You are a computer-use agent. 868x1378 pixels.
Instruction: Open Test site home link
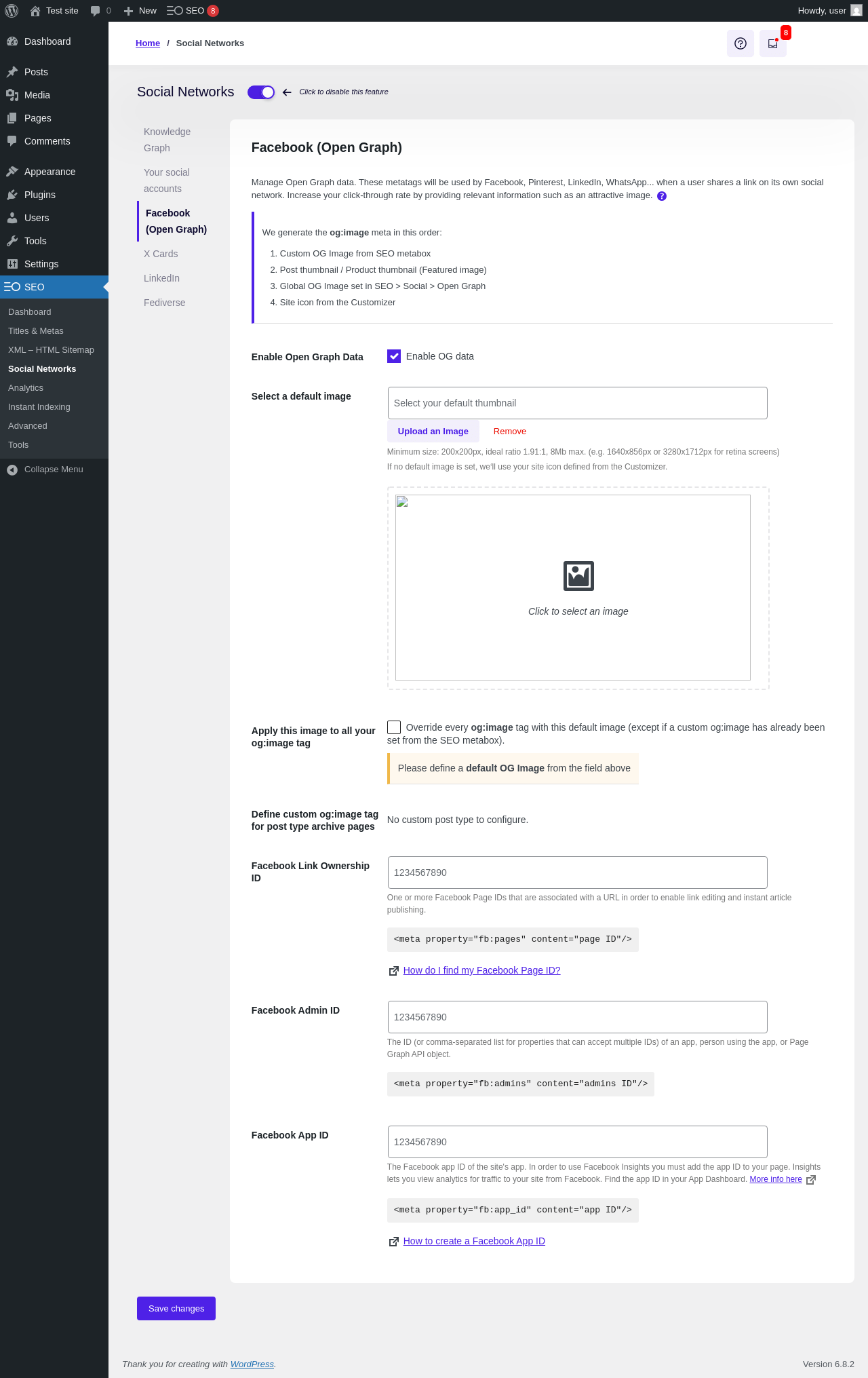coord(54,11)
